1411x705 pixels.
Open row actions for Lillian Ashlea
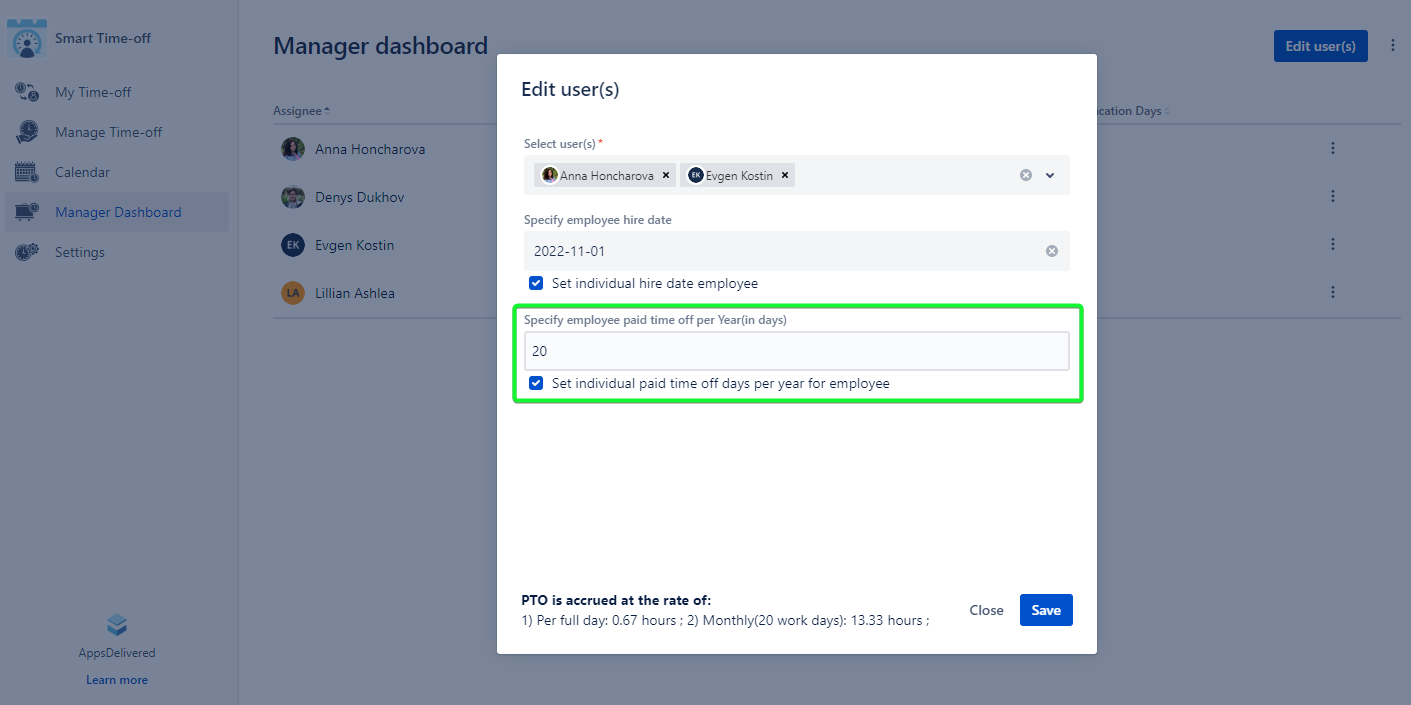point(1332,292)
